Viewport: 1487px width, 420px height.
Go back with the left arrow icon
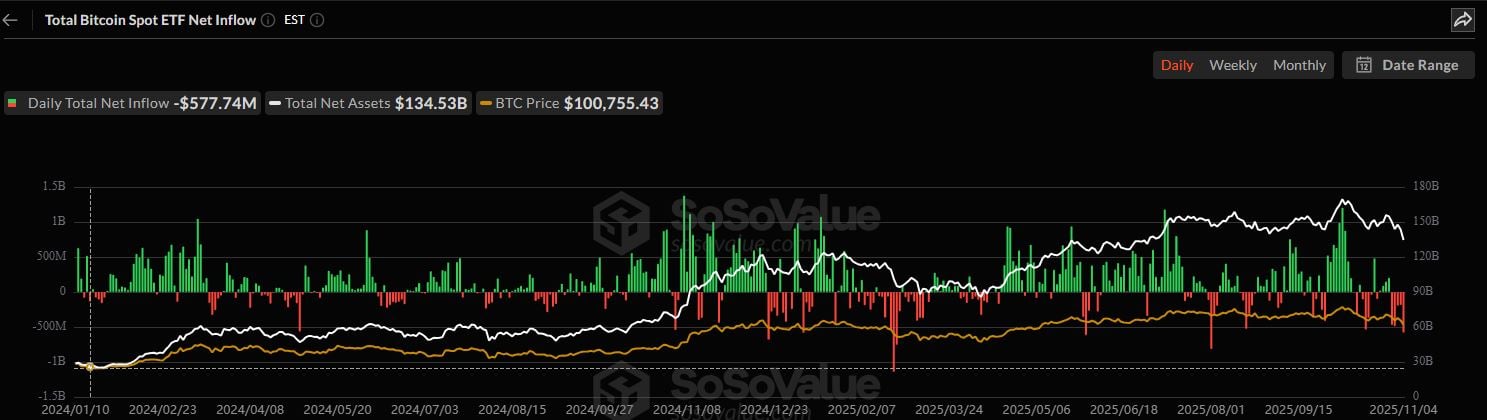point(11,20)
